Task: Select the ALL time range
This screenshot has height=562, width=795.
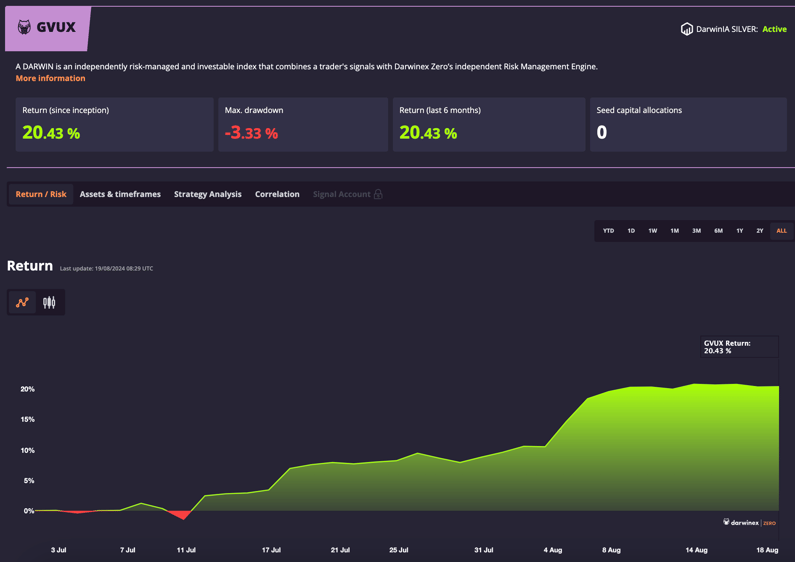Action: pos(781,231)
